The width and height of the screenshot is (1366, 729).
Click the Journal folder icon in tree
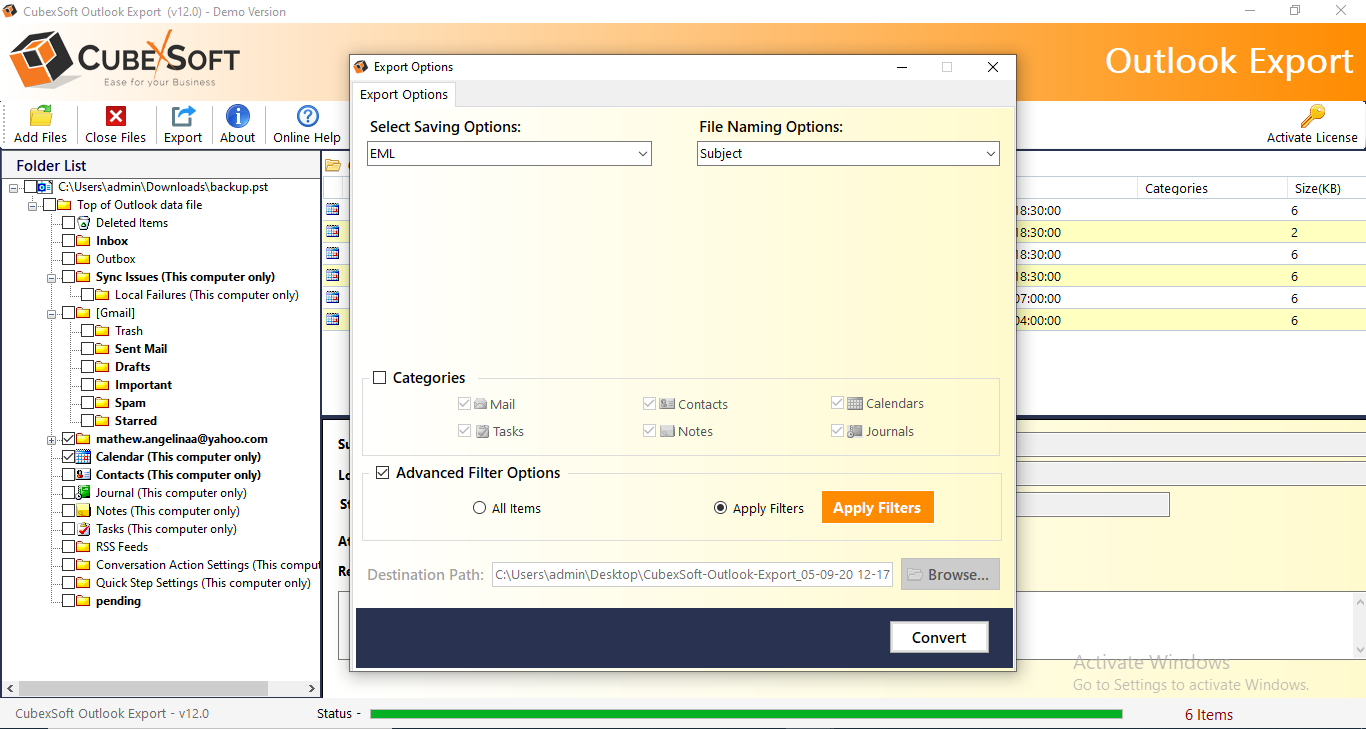click(x=84, y=493)
